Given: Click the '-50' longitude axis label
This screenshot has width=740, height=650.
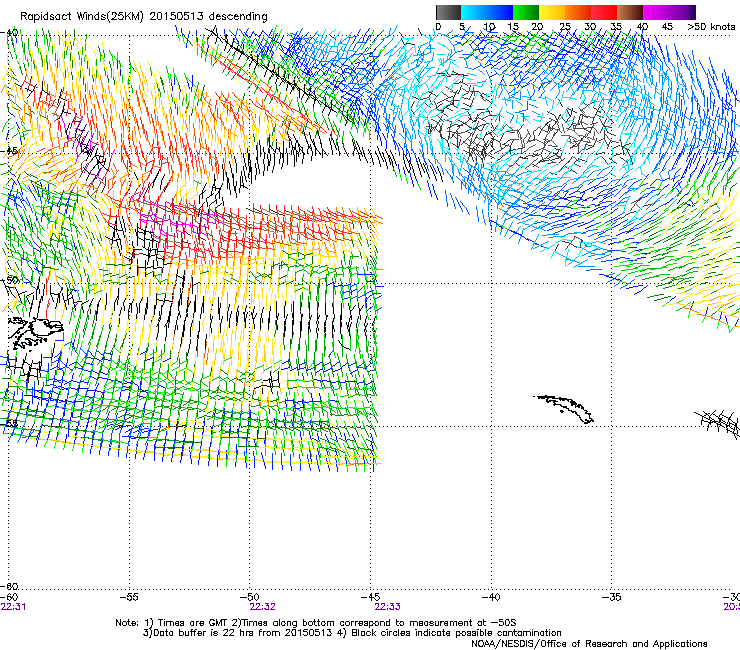Looking at the screenshot, I should coord(249,597).
